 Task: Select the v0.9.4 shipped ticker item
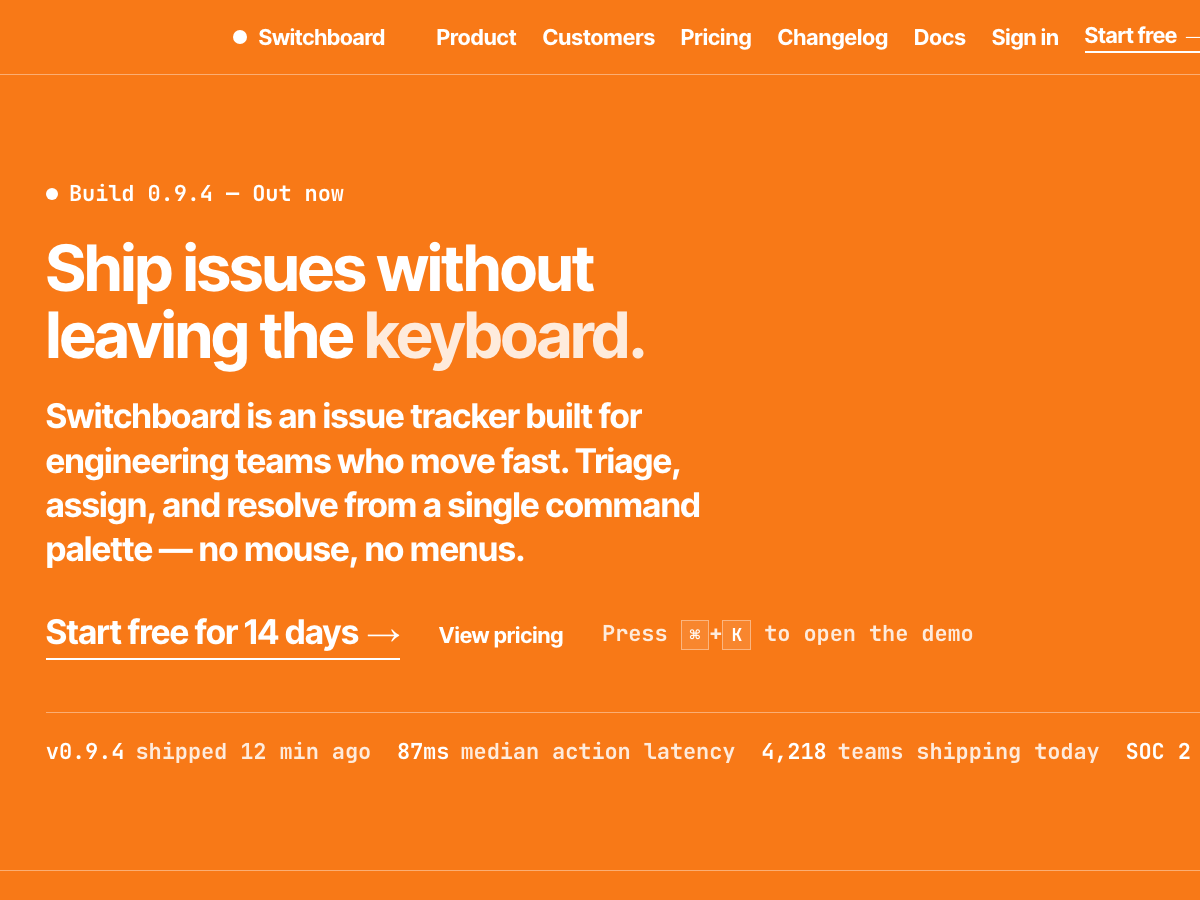(x=208, y=752)
